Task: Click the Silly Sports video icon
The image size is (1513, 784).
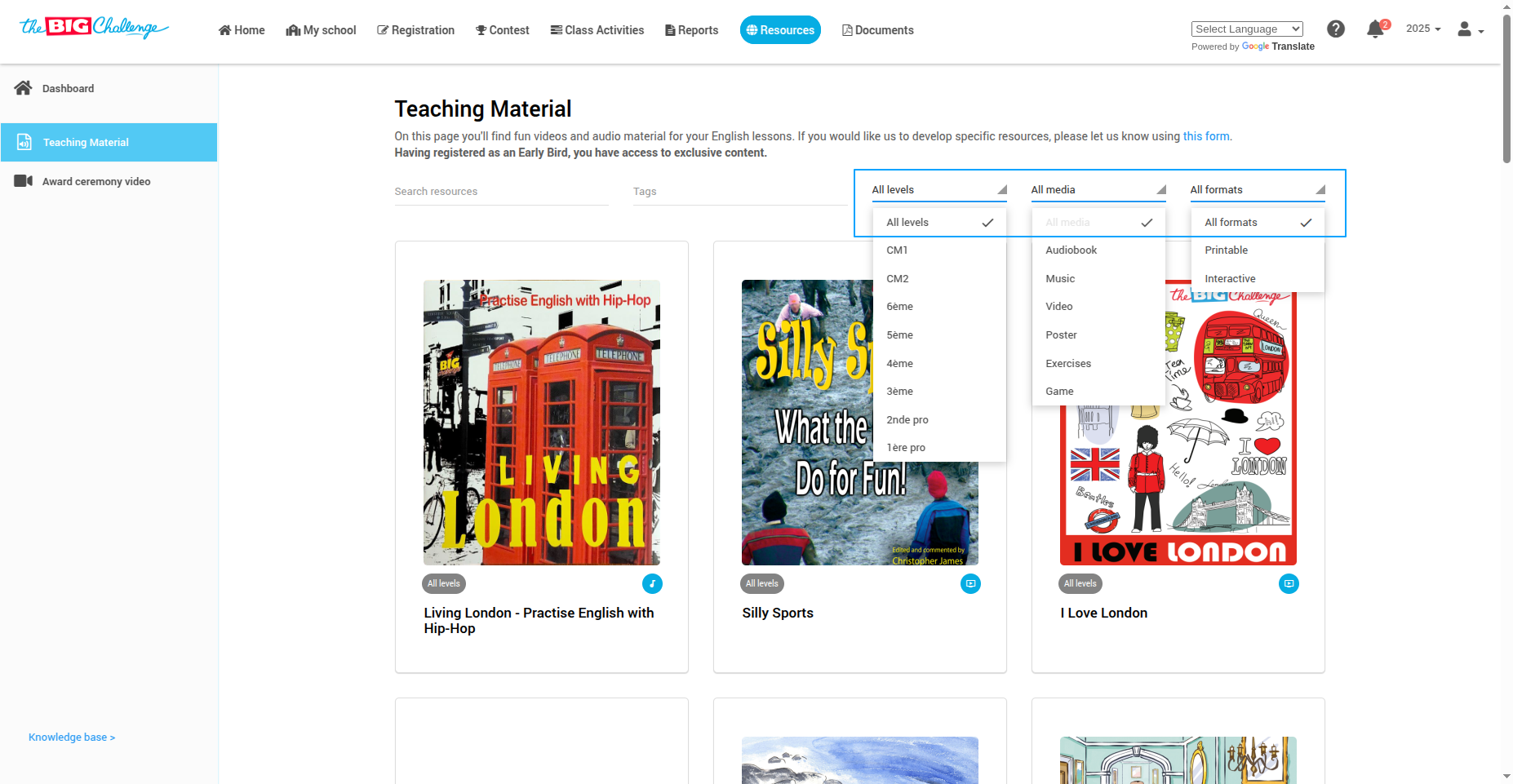Action: pos(970,584)
